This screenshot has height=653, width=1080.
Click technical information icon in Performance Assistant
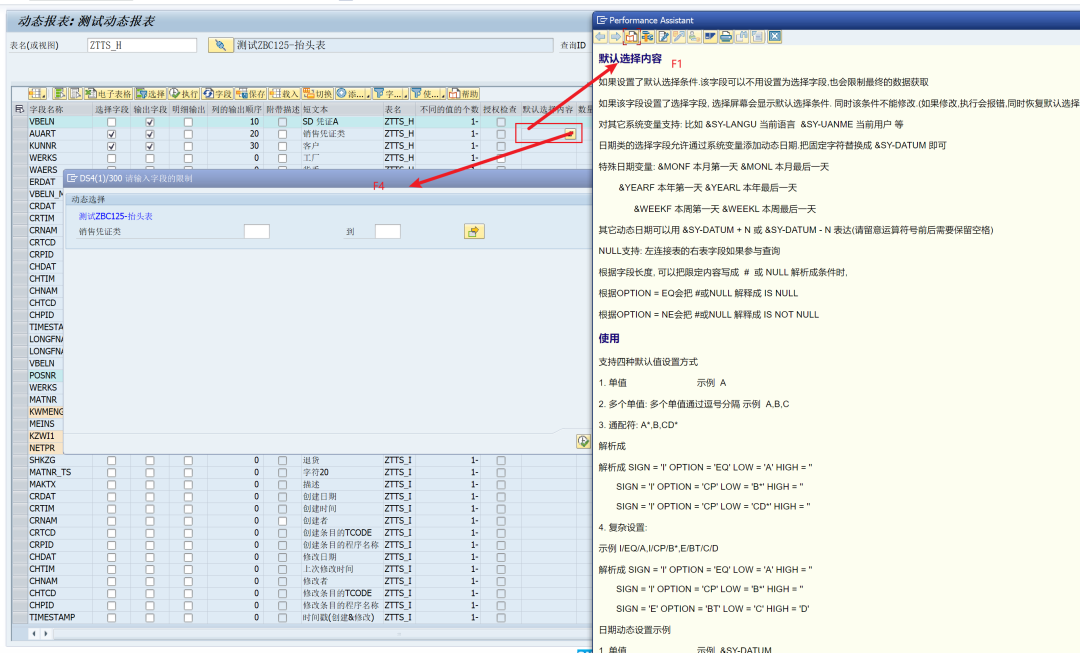click(x=647, y=37)
